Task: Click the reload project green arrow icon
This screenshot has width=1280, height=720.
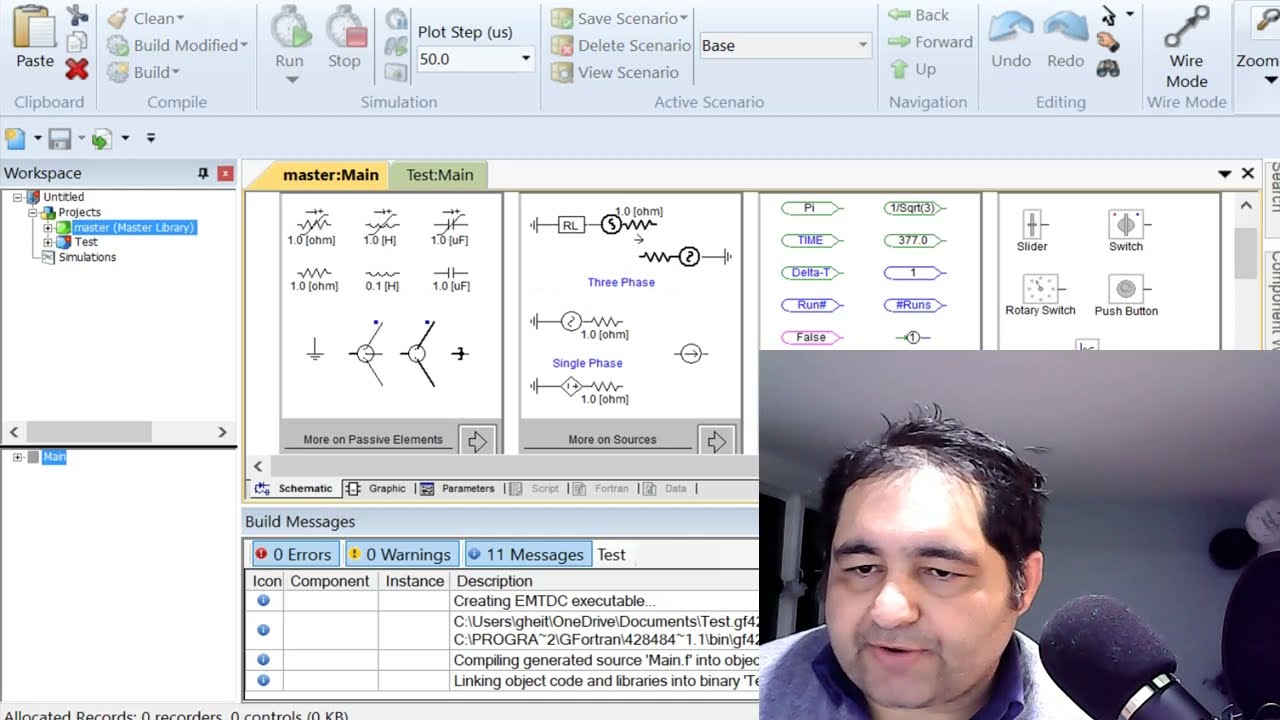Action: [102, 138]
